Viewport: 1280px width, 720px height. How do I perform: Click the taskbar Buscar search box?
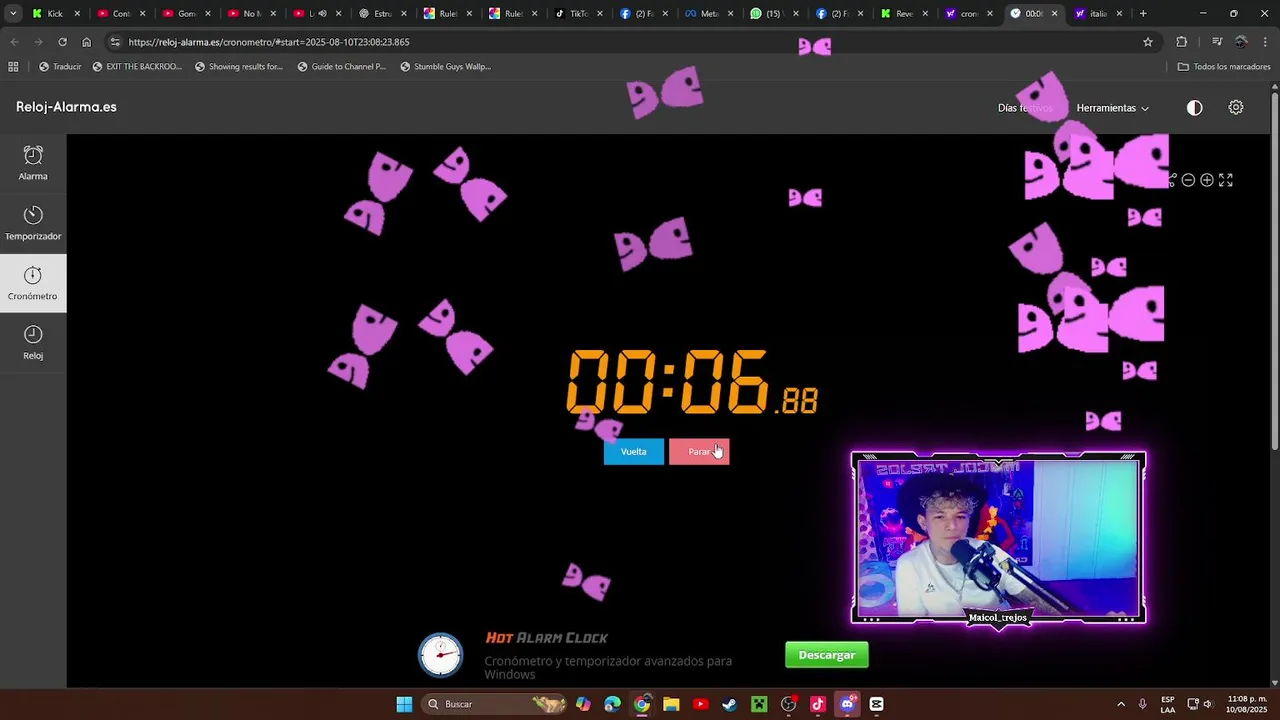tap(492, 704)
